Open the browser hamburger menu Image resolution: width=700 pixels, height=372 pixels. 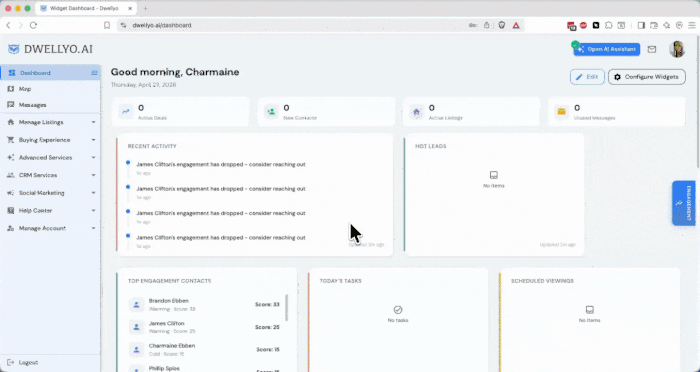coord(692,25)
